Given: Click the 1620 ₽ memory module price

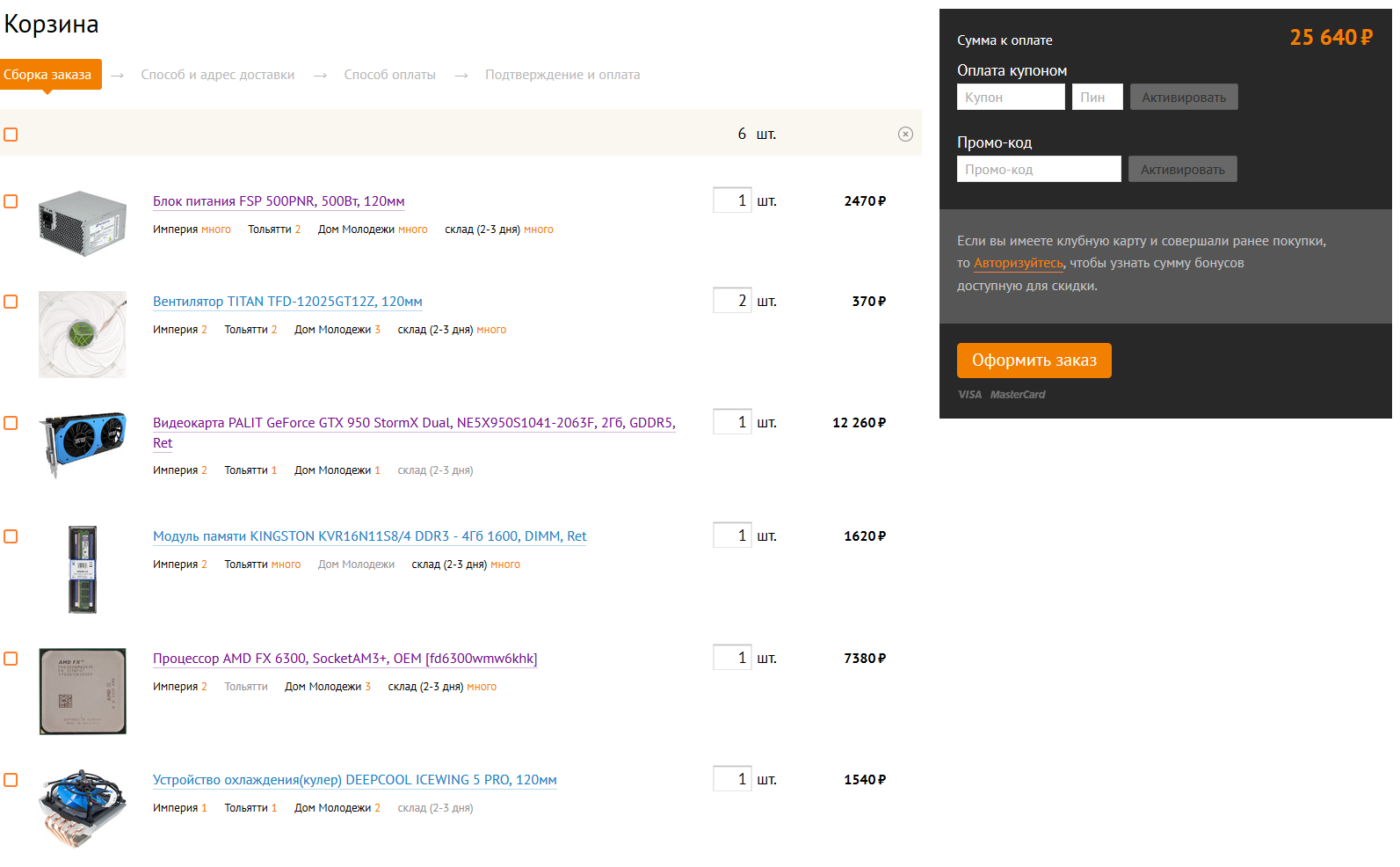Looking at the screenshot, I should 865,536.
